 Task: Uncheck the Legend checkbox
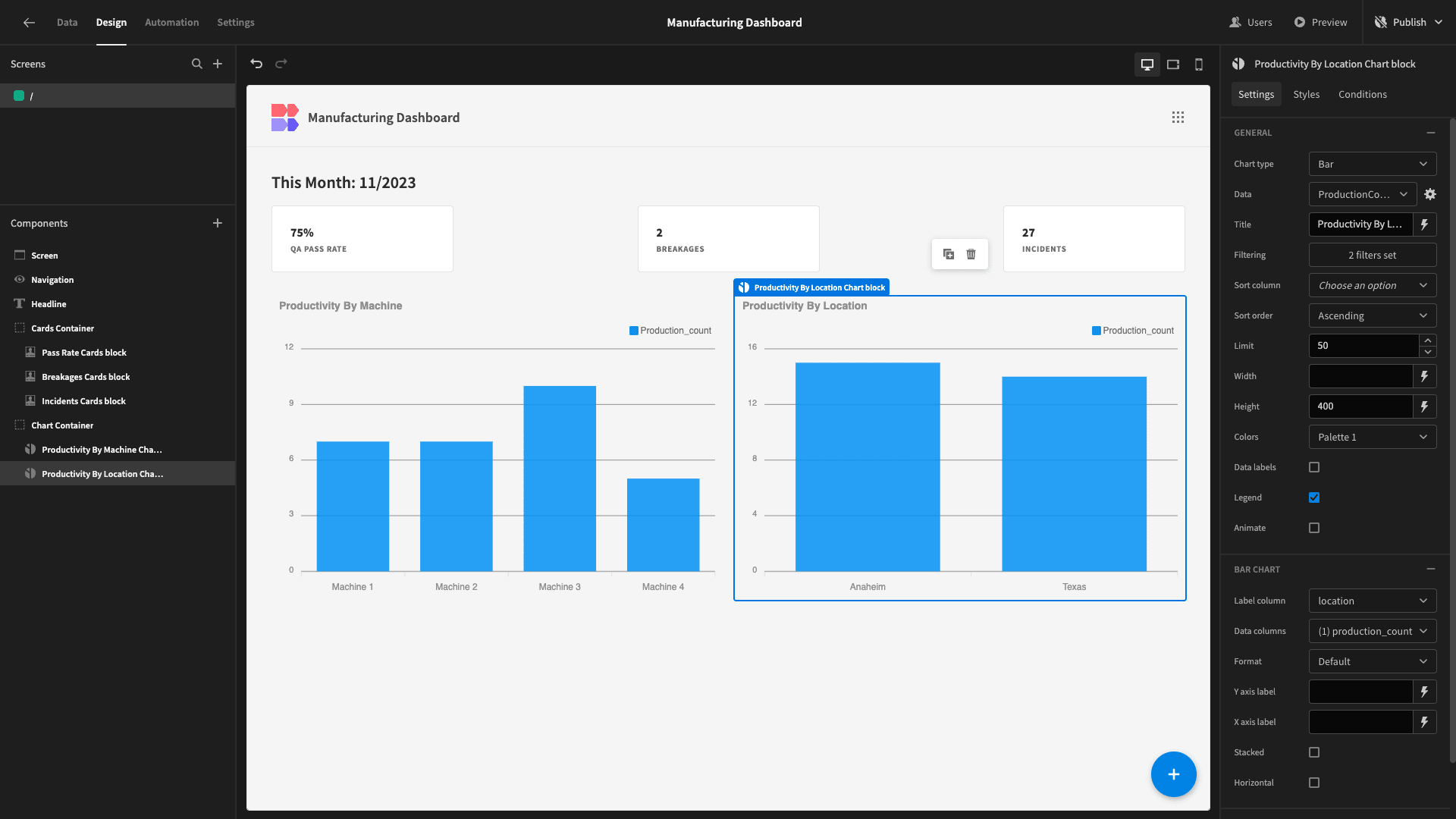click(x=1314, y=497)
